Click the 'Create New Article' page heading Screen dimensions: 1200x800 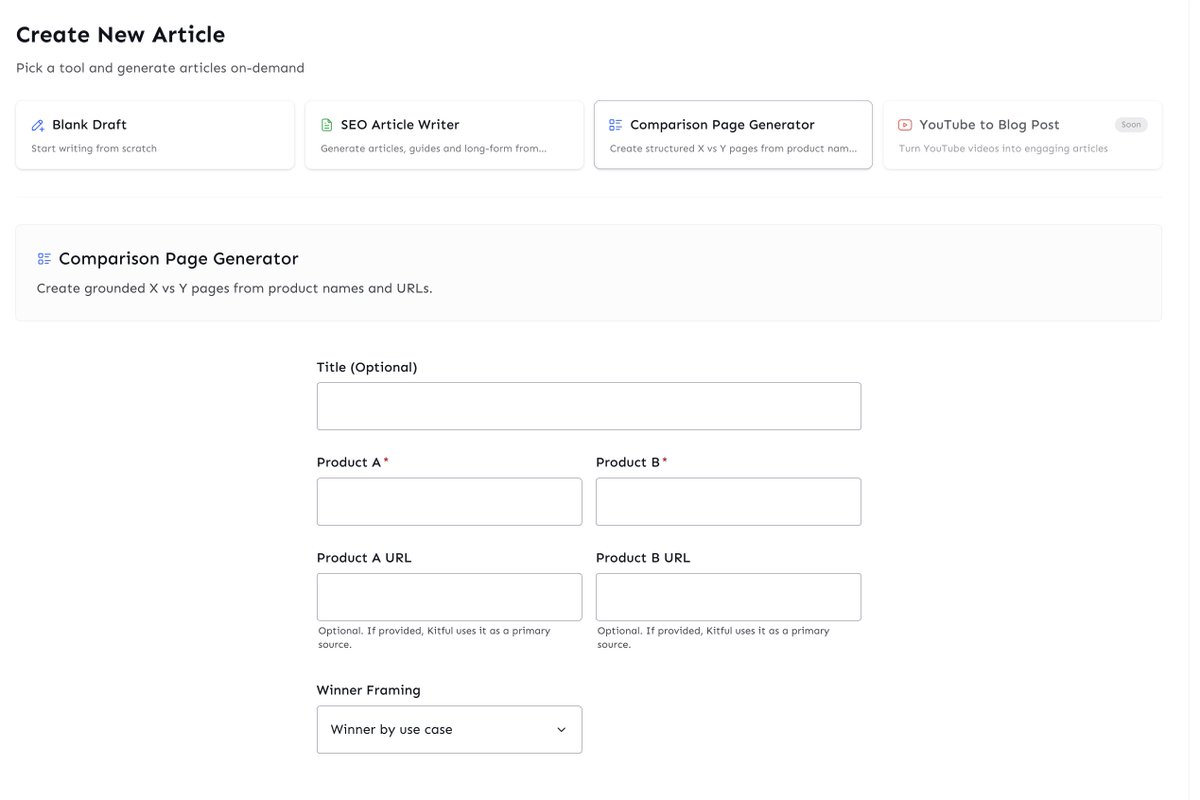(120, 34)
